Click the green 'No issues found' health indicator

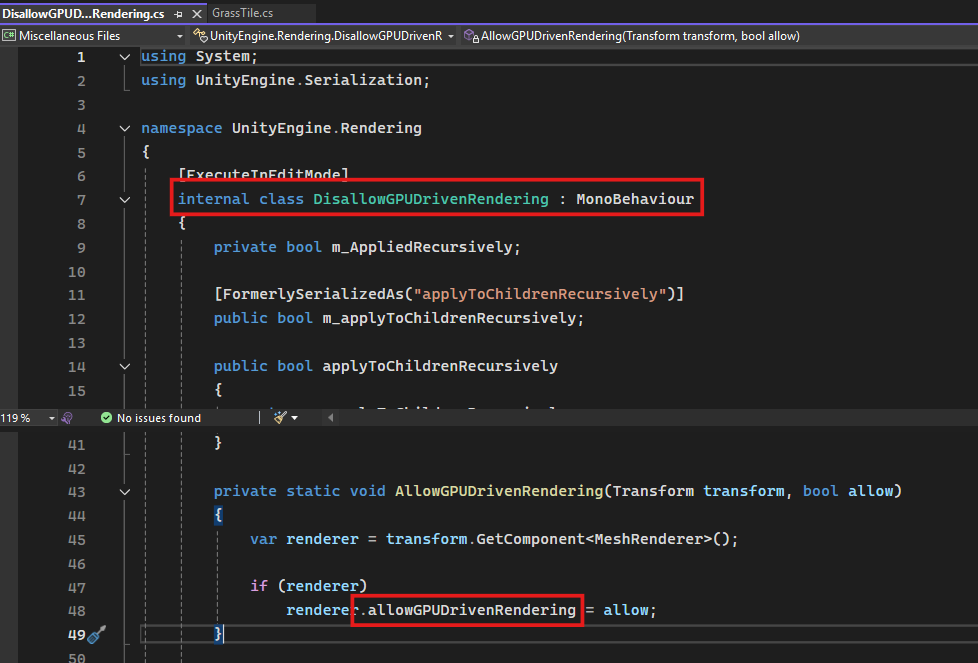coord(150,417)
